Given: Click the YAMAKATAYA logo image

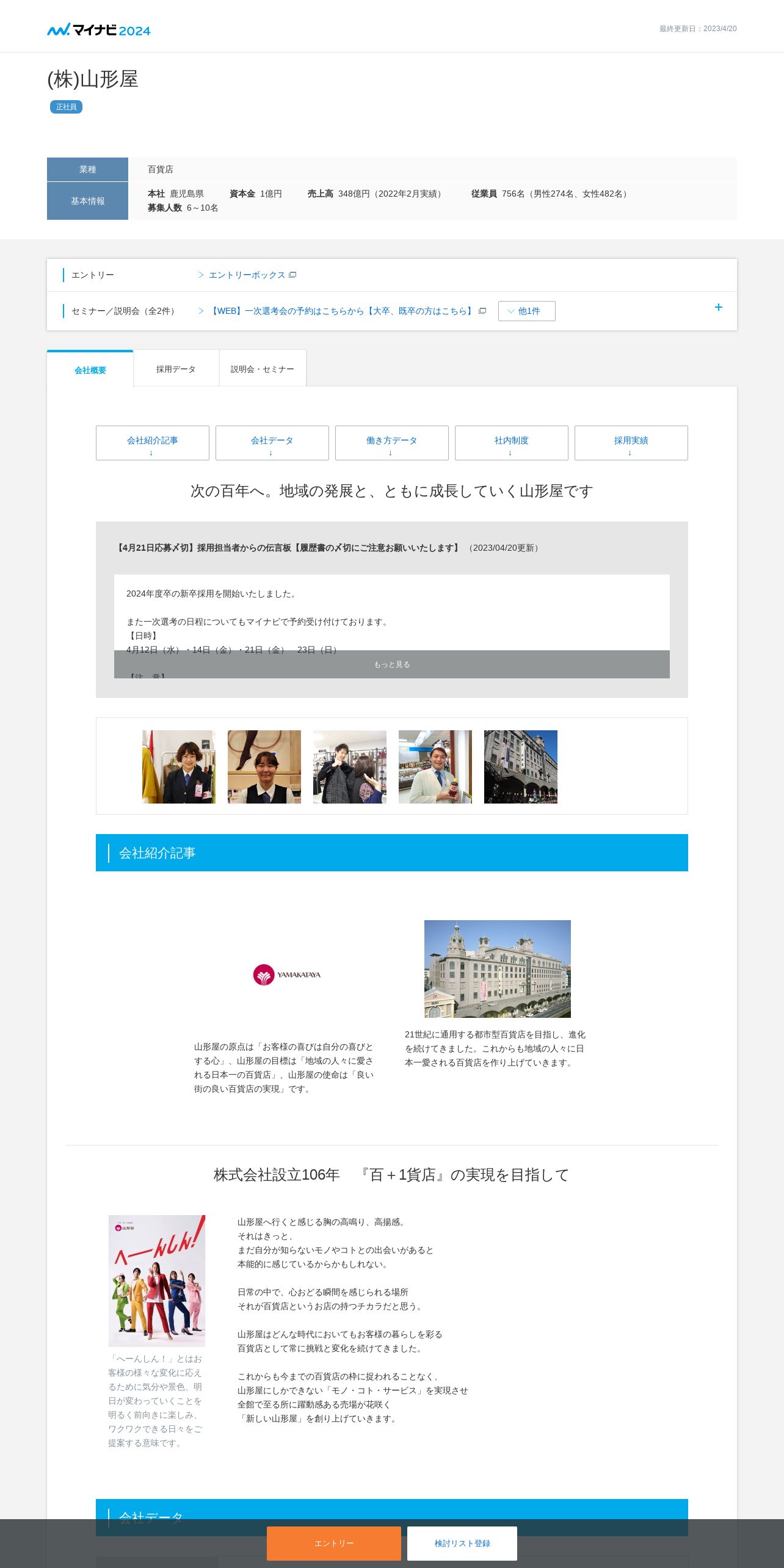Looking at the screenshot, I should click(287, 975).
